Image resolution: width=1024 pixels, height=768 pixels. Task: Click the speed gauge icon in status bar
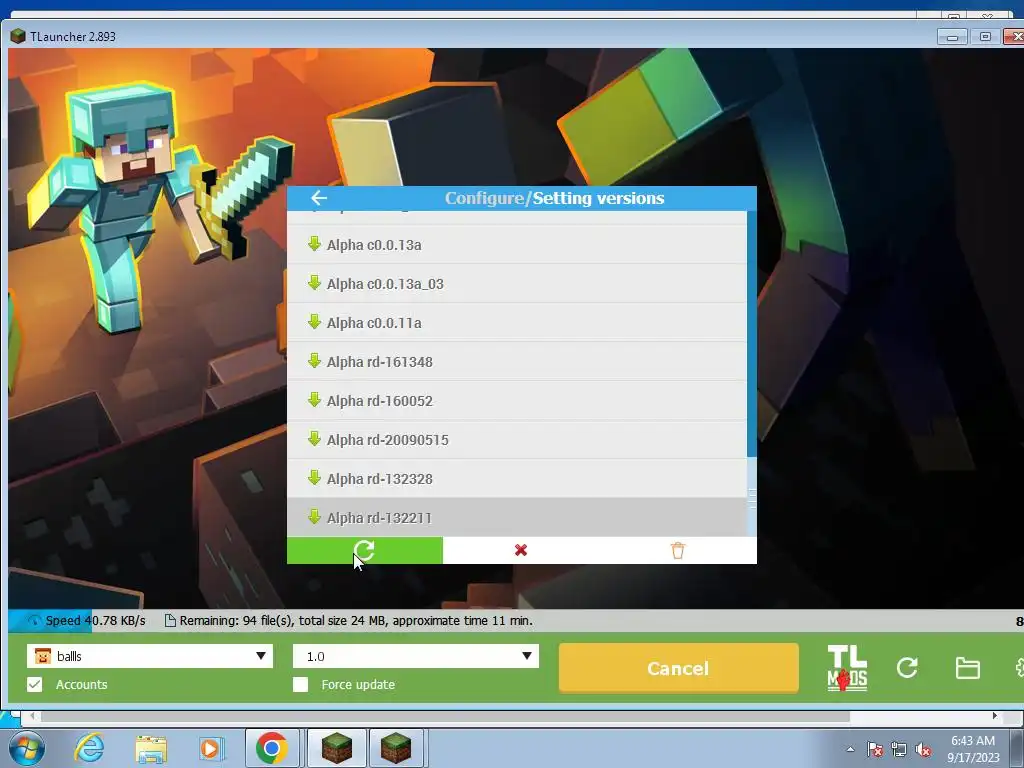(x=34, y=620)
